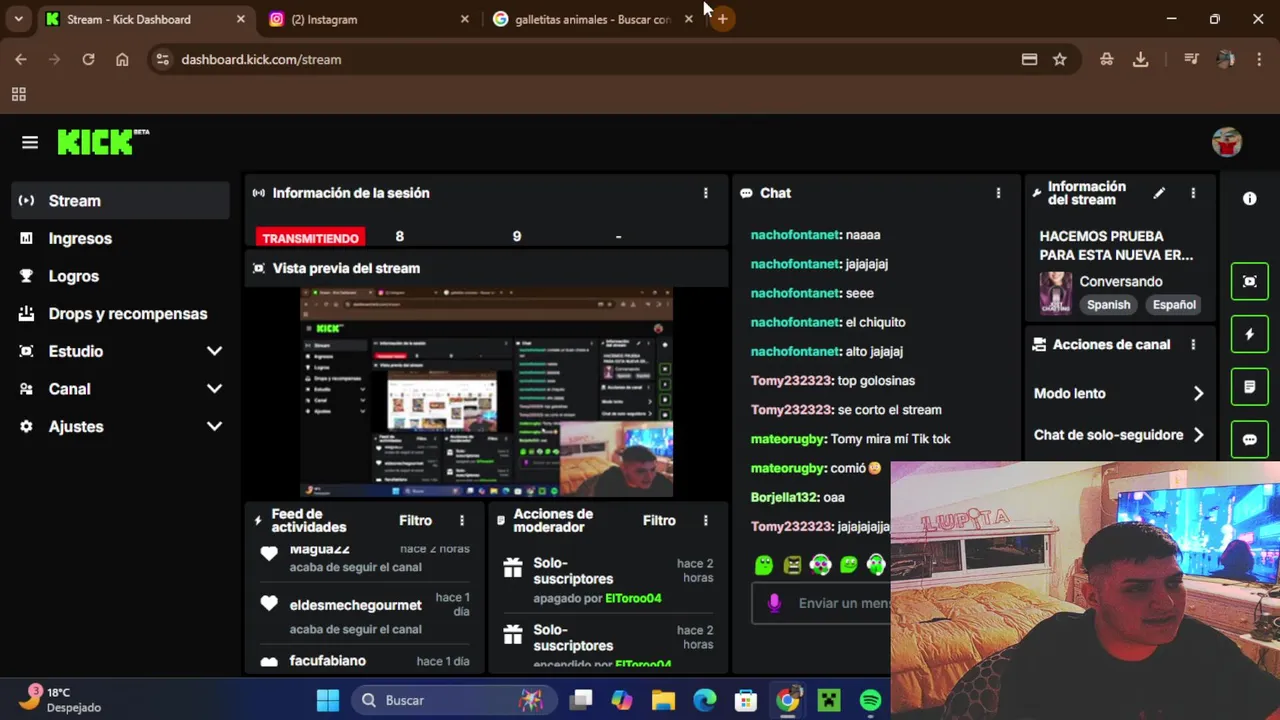Click mateorugby in the Tomy Tik tok message
The height and width of the screenshot is (720, 1280).
tap(788, 439)
